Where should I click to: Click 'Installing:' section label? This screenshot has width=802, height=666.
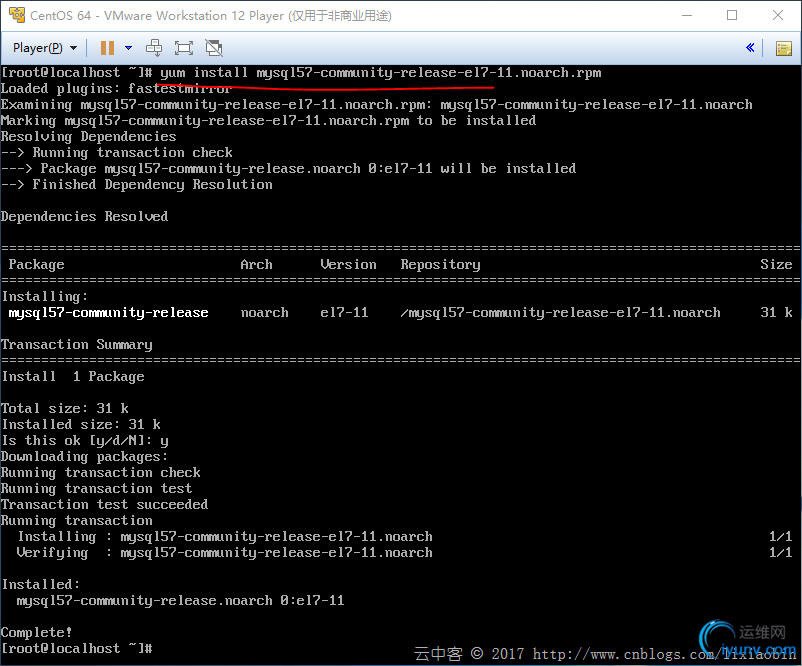[44, 297]
